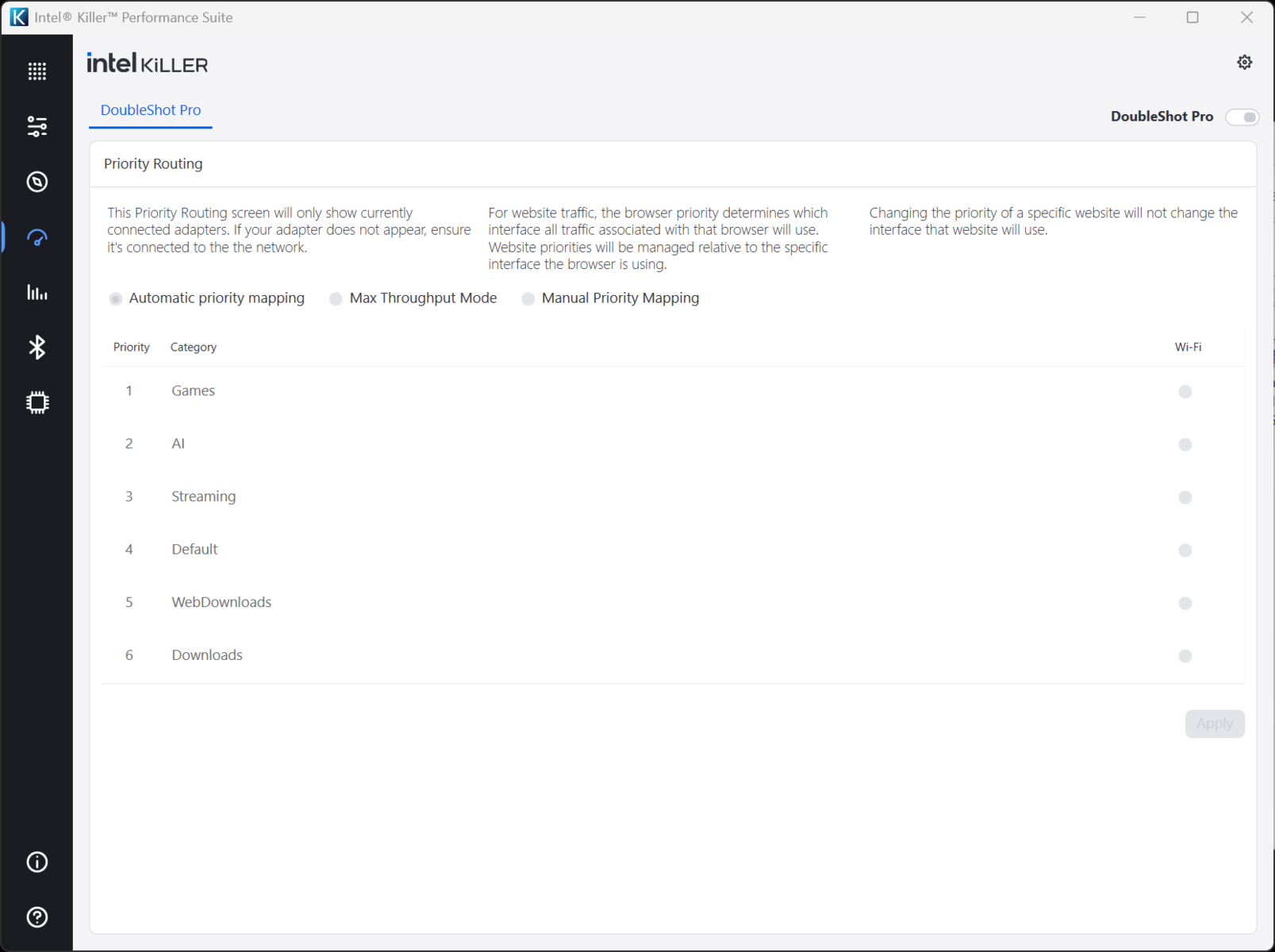This screenshot has width=1275, height=952.
Task: Maximize the Killer Performance Suite window
Action: (x=1192, y=17)
